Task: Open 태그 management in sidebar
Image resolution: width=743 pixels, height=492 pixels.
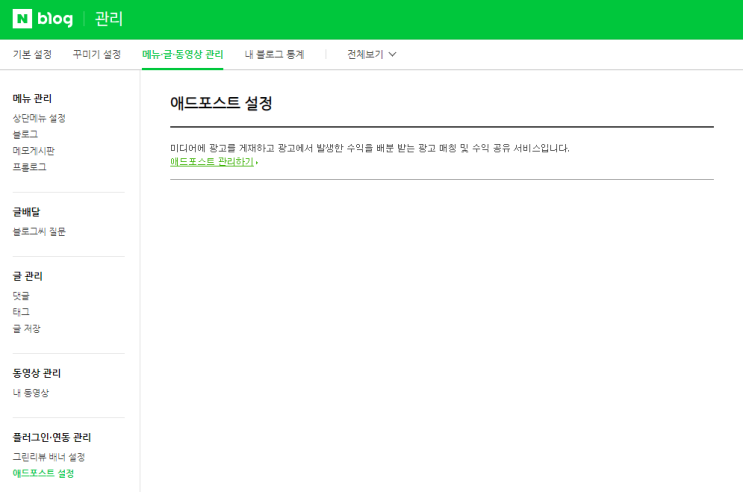Action: 21,312
